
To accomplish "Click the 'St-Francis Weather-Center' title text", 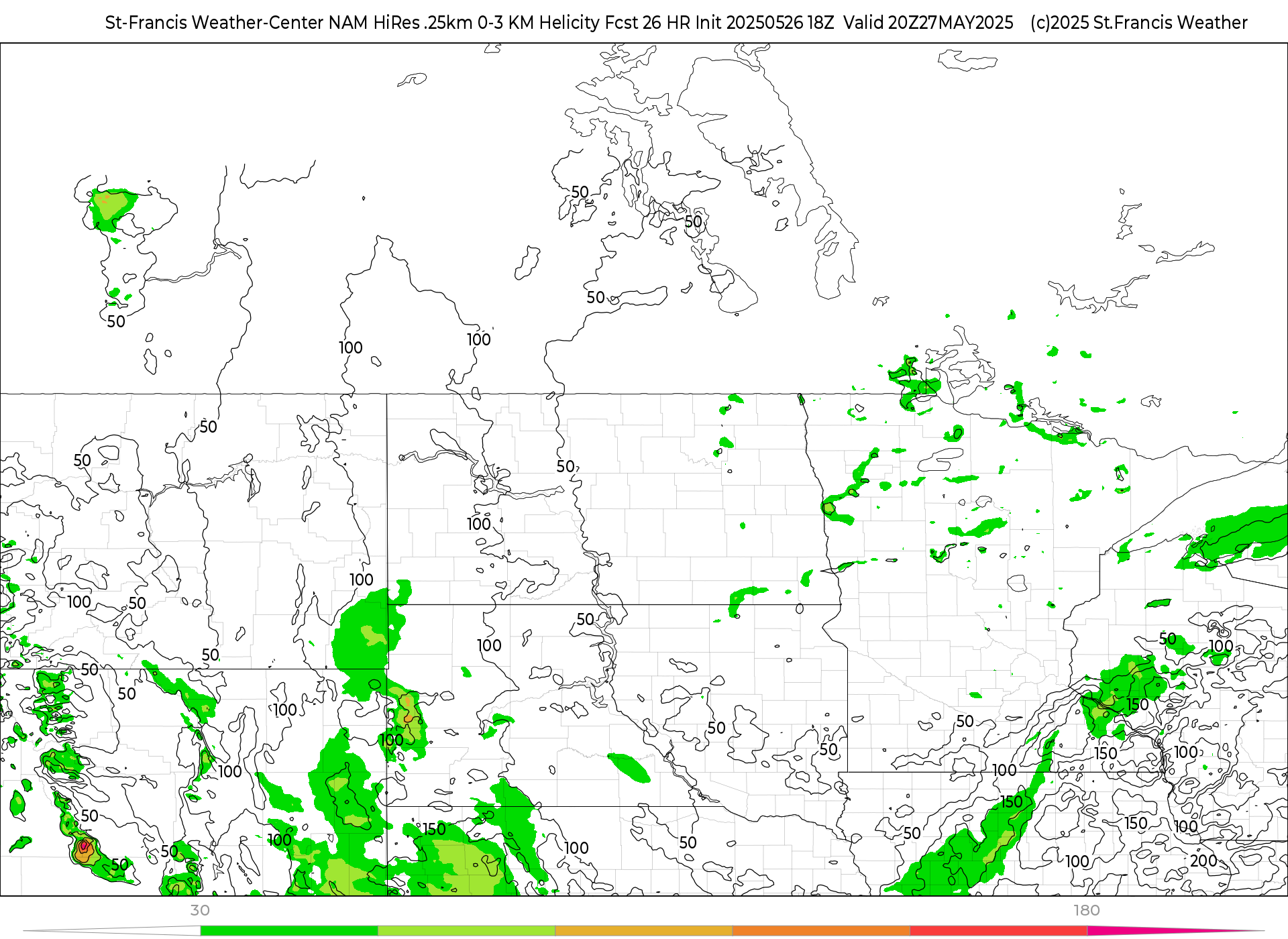I will [x=214, y=23].
